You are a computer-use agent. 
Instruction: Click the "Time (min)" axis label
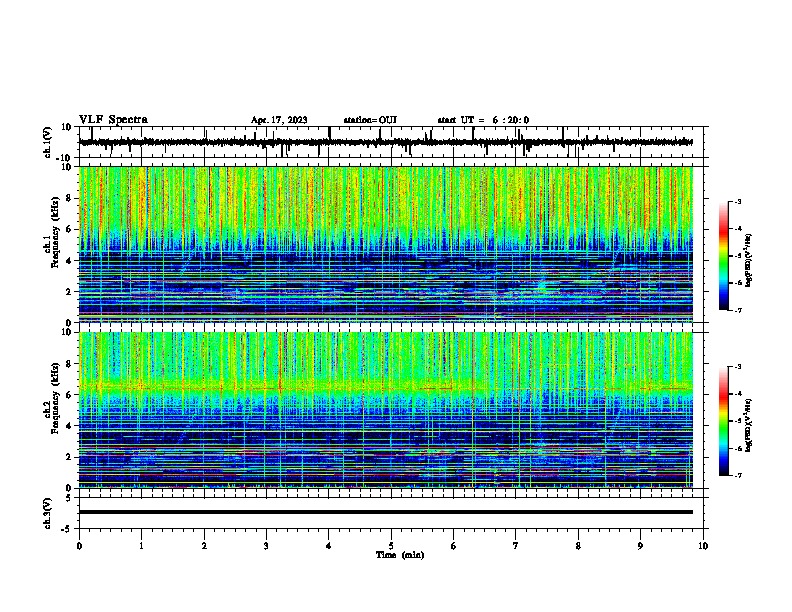(x=400, y=555)
